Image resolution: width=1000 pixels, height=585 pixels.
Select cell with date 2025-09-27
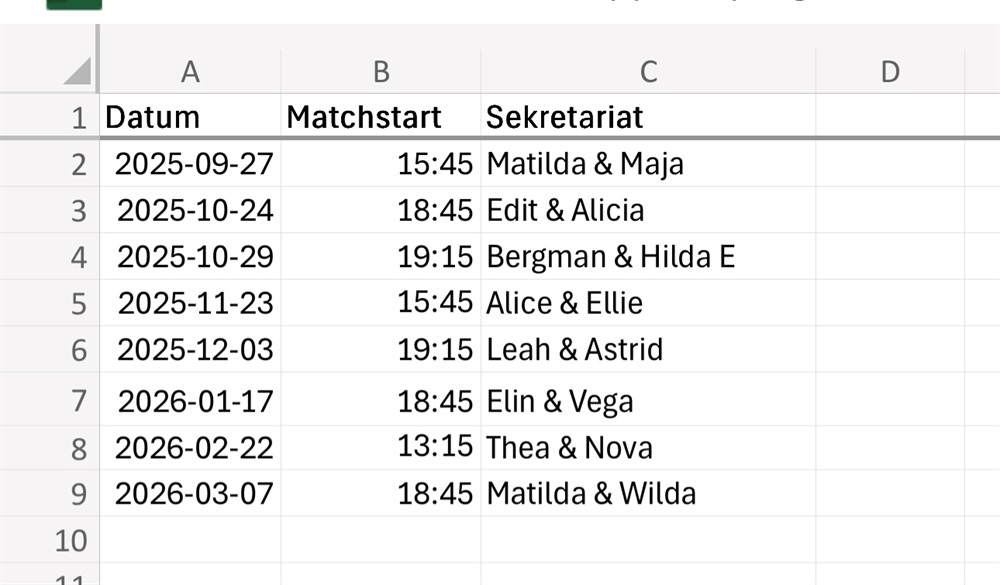pyautogui.click(x=190, y=163)
